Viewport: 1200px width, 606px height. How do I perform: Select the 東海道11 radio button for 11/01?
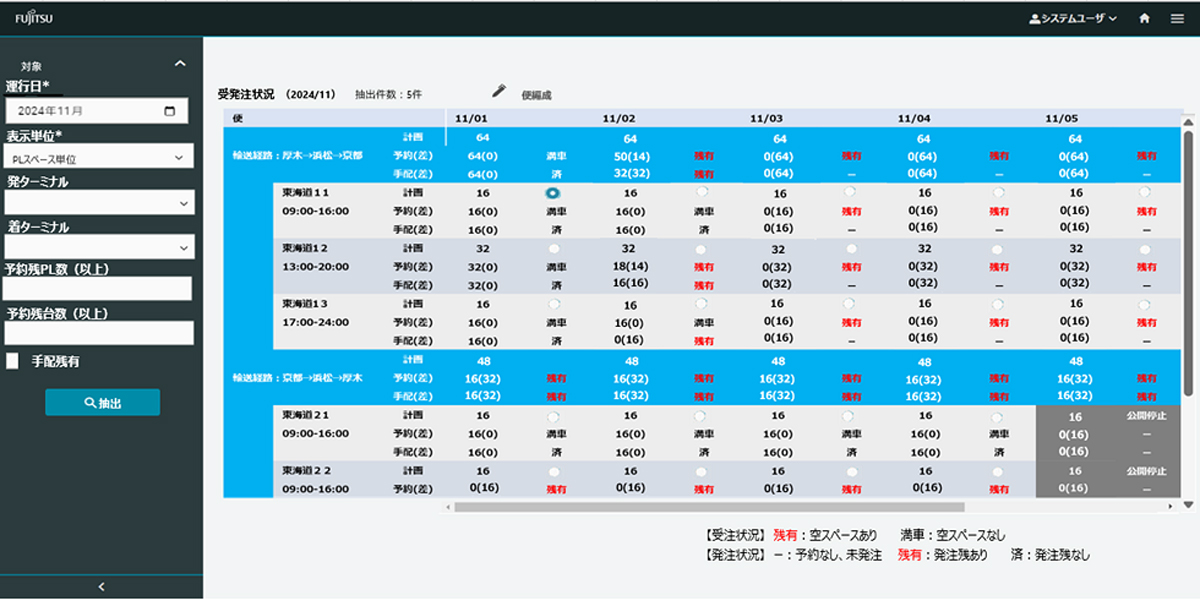(x=553, y=193)
